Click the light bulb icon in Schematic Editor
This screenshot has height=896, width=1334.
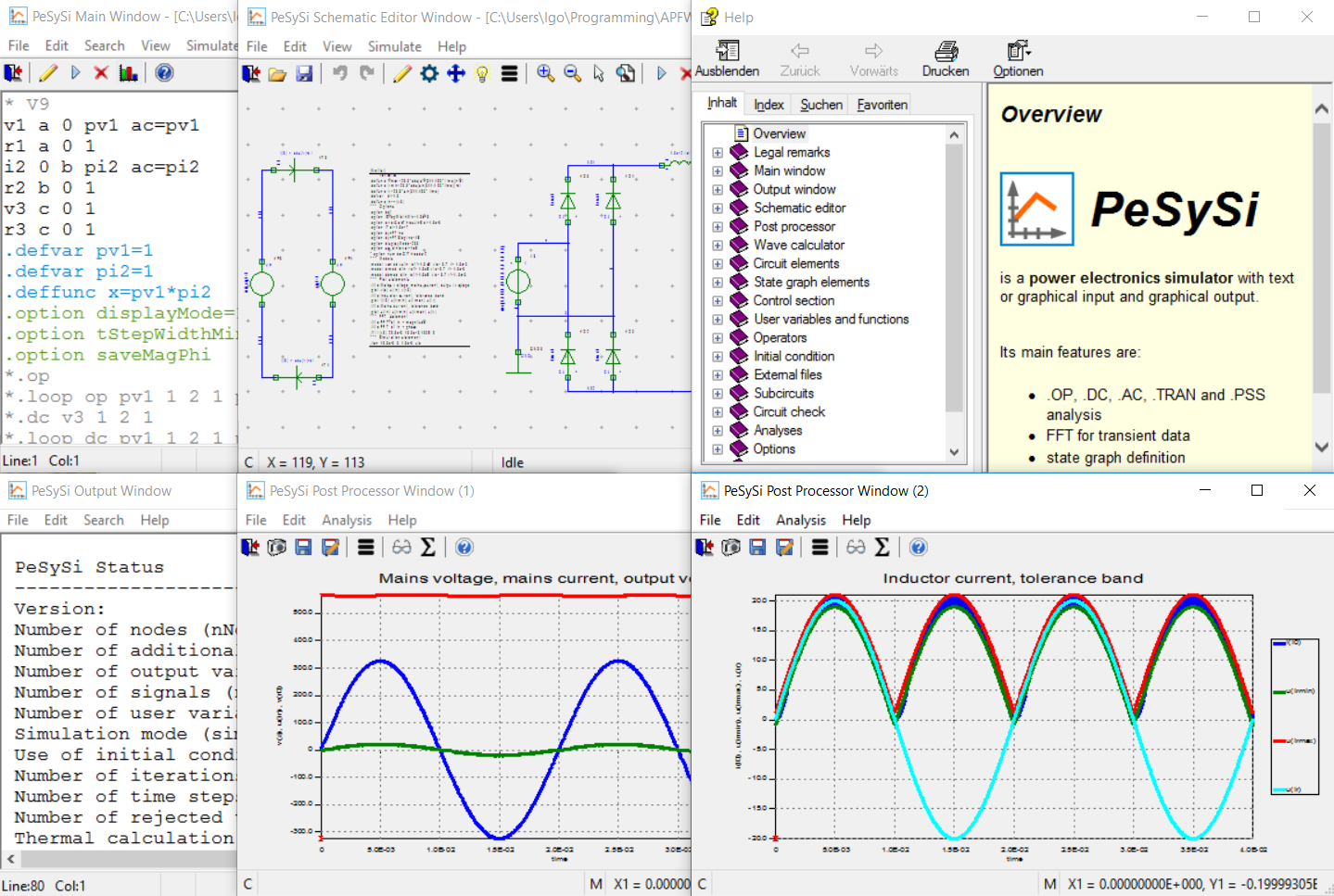pyautogui.click(x=482, y=73)
